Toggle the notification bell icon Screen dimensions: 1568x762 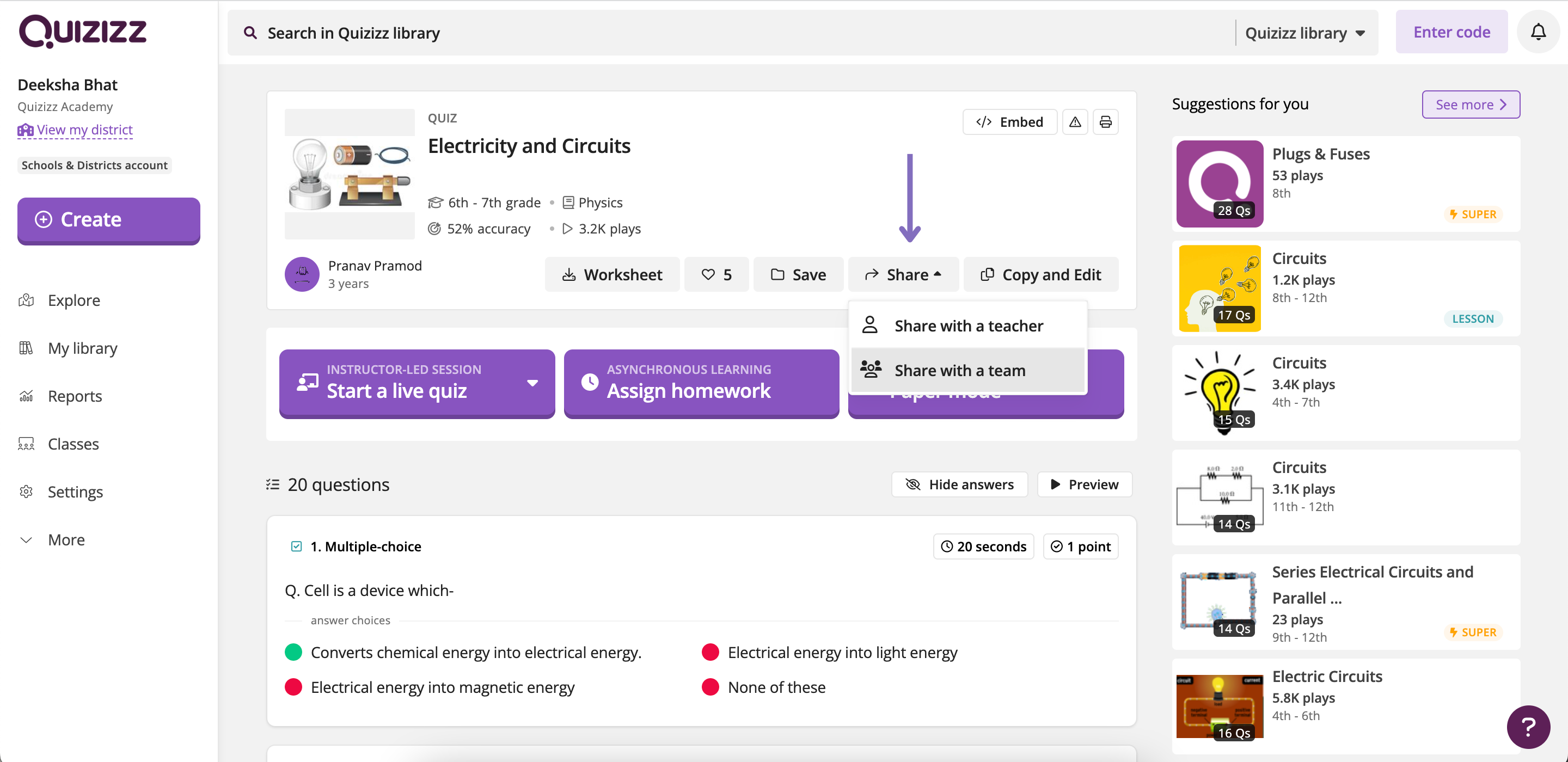(1539, 33)
